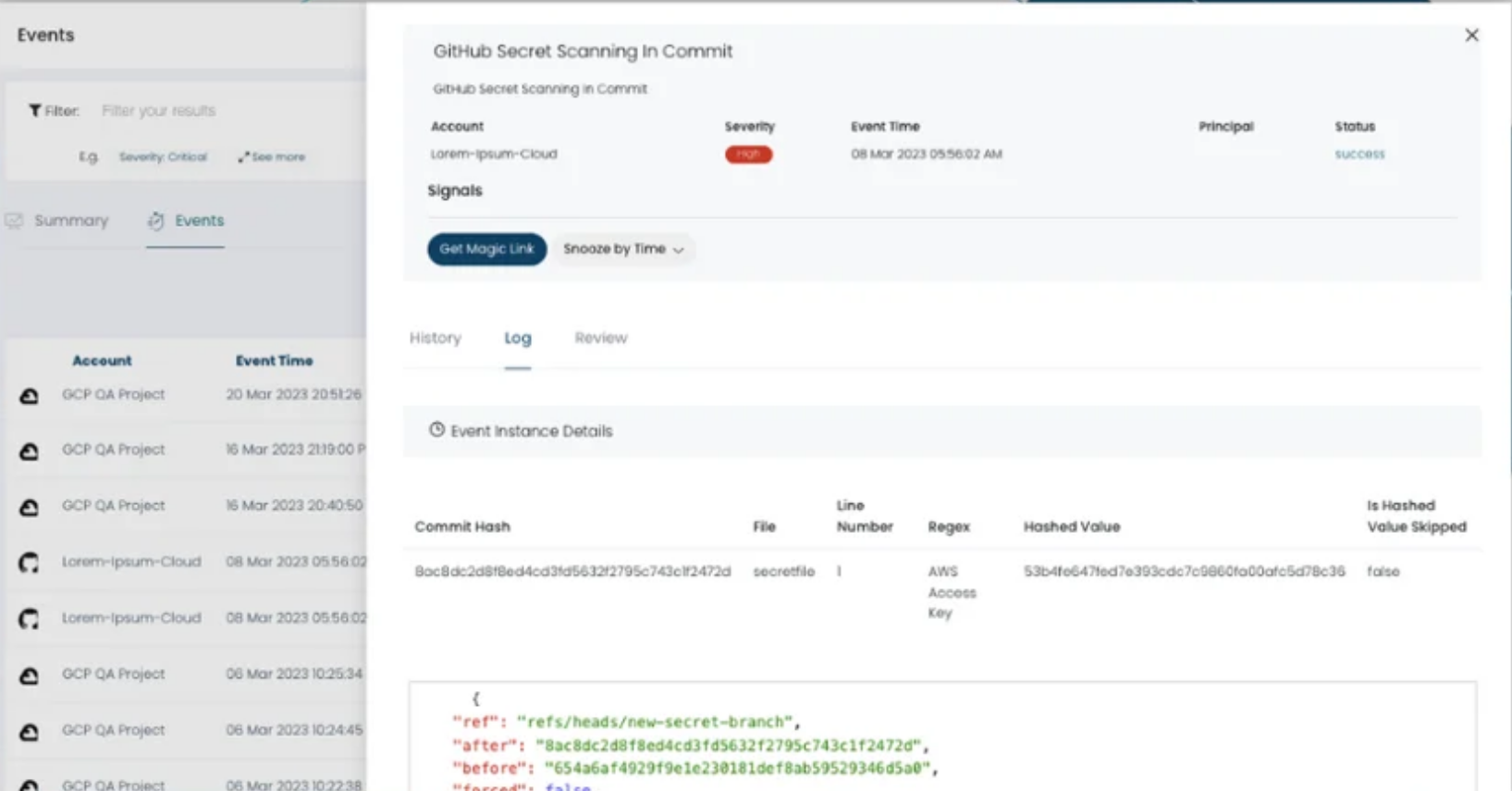Sort by the Event Time column header
The height and width of the screenshot is (791, 1512).
274,361
